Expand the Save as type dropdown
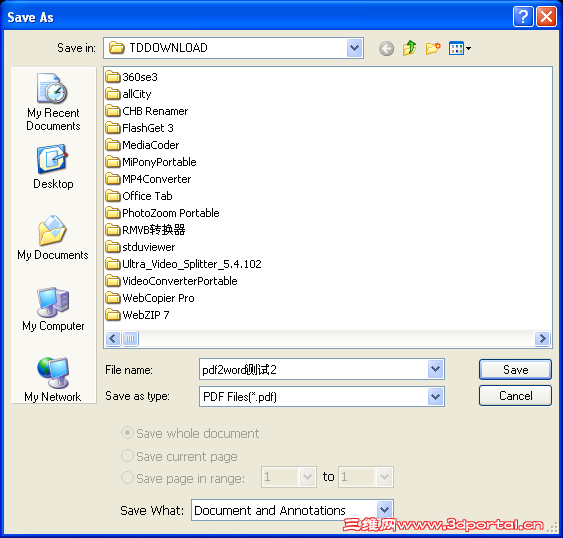The height and width of the screenshot is (538, 563). [x=435, y=396]
